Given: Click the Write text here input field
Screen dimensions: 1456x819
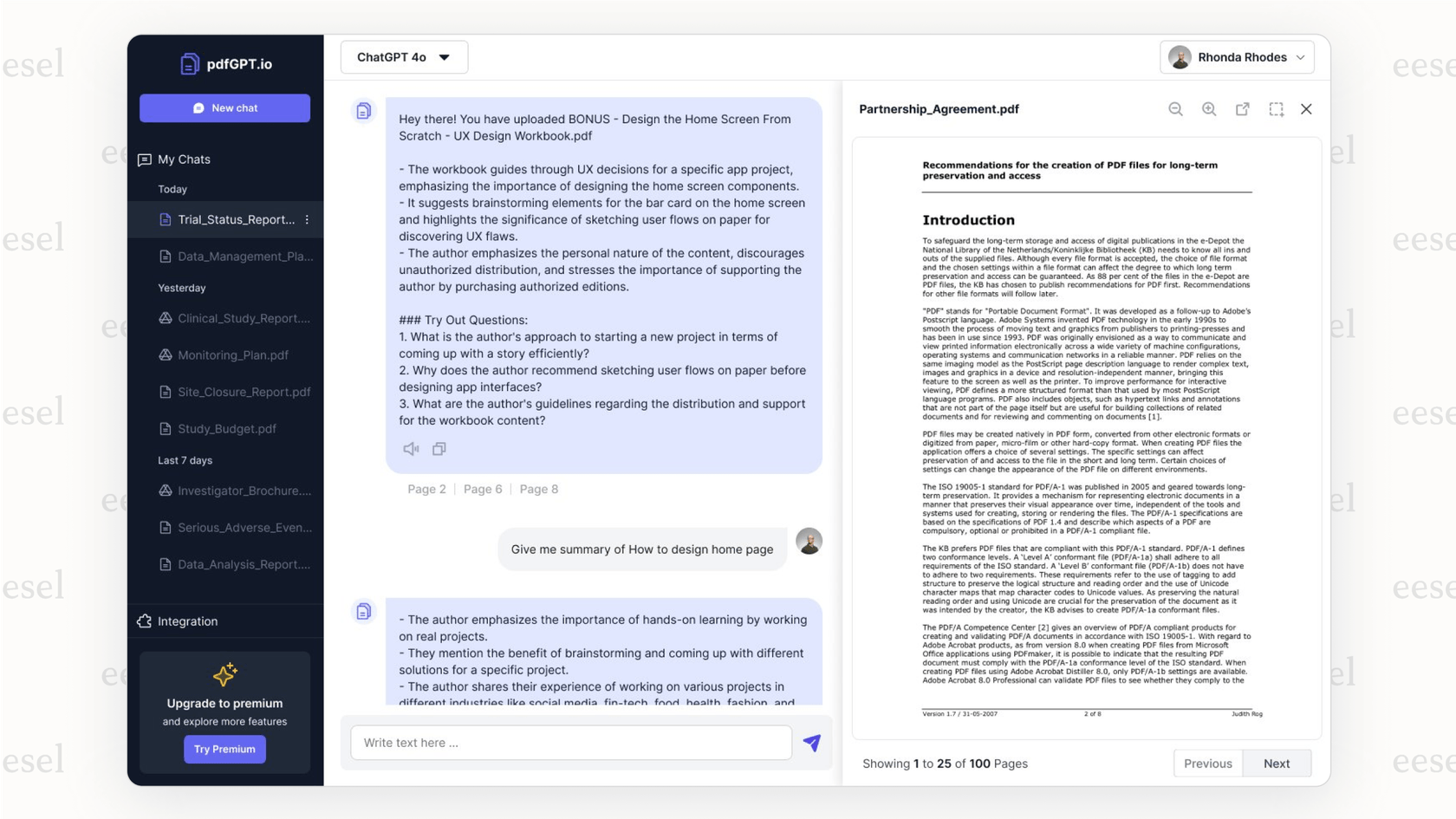Looking at the screenshot, I should tap(570, 743).
